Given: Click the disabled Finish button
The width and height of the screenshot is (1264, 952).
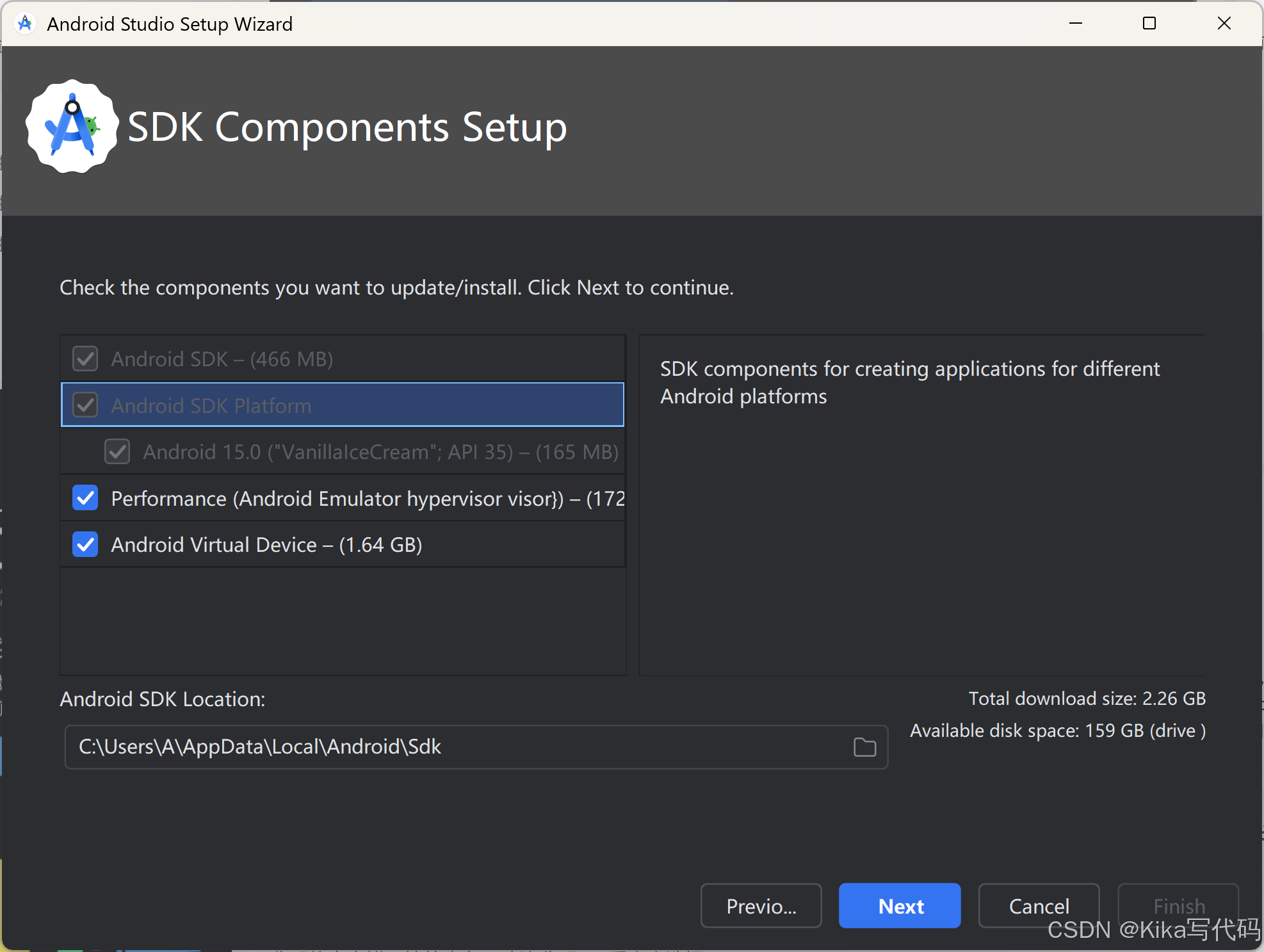Looking at the screenshot, I should point(1178,906).
